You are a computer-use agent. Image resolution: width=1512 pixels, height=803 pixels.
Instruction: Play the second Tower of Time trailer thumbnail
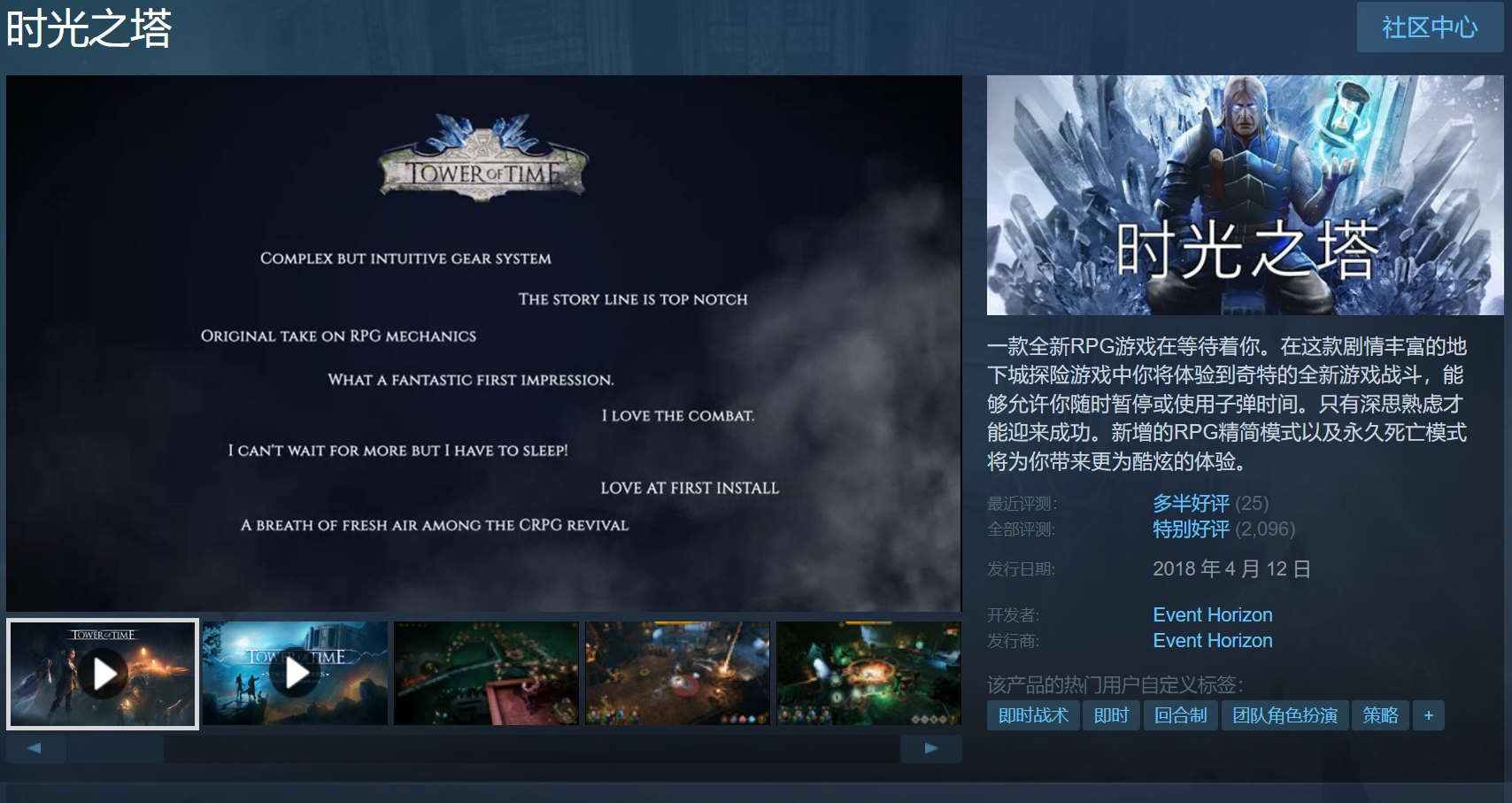point(295,674)
